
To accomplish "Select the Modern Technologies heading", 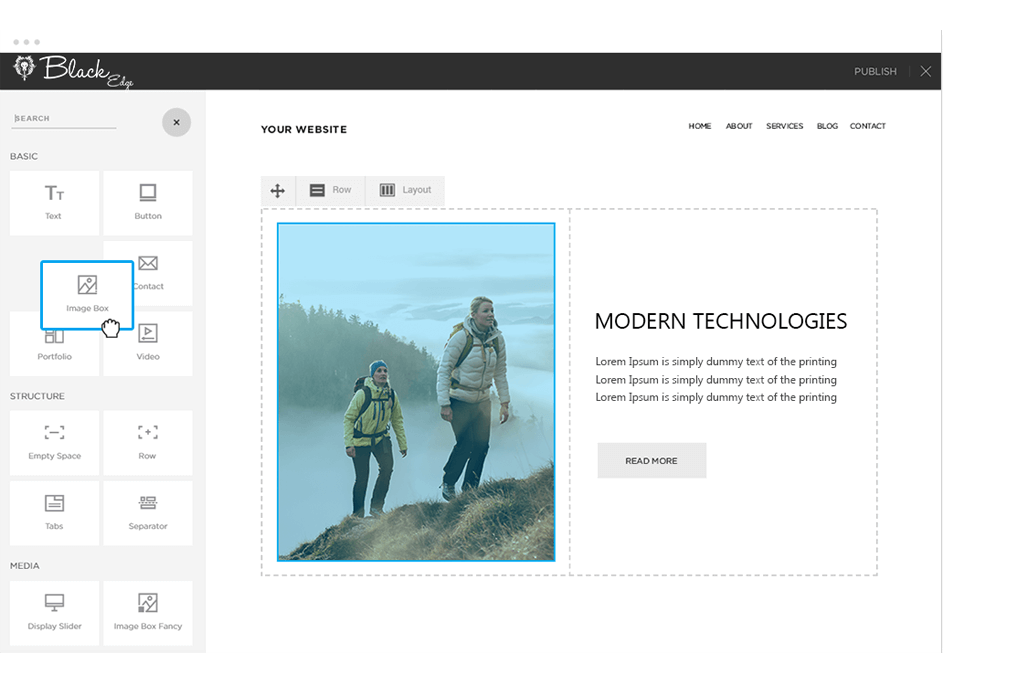I will click(721, 321).
